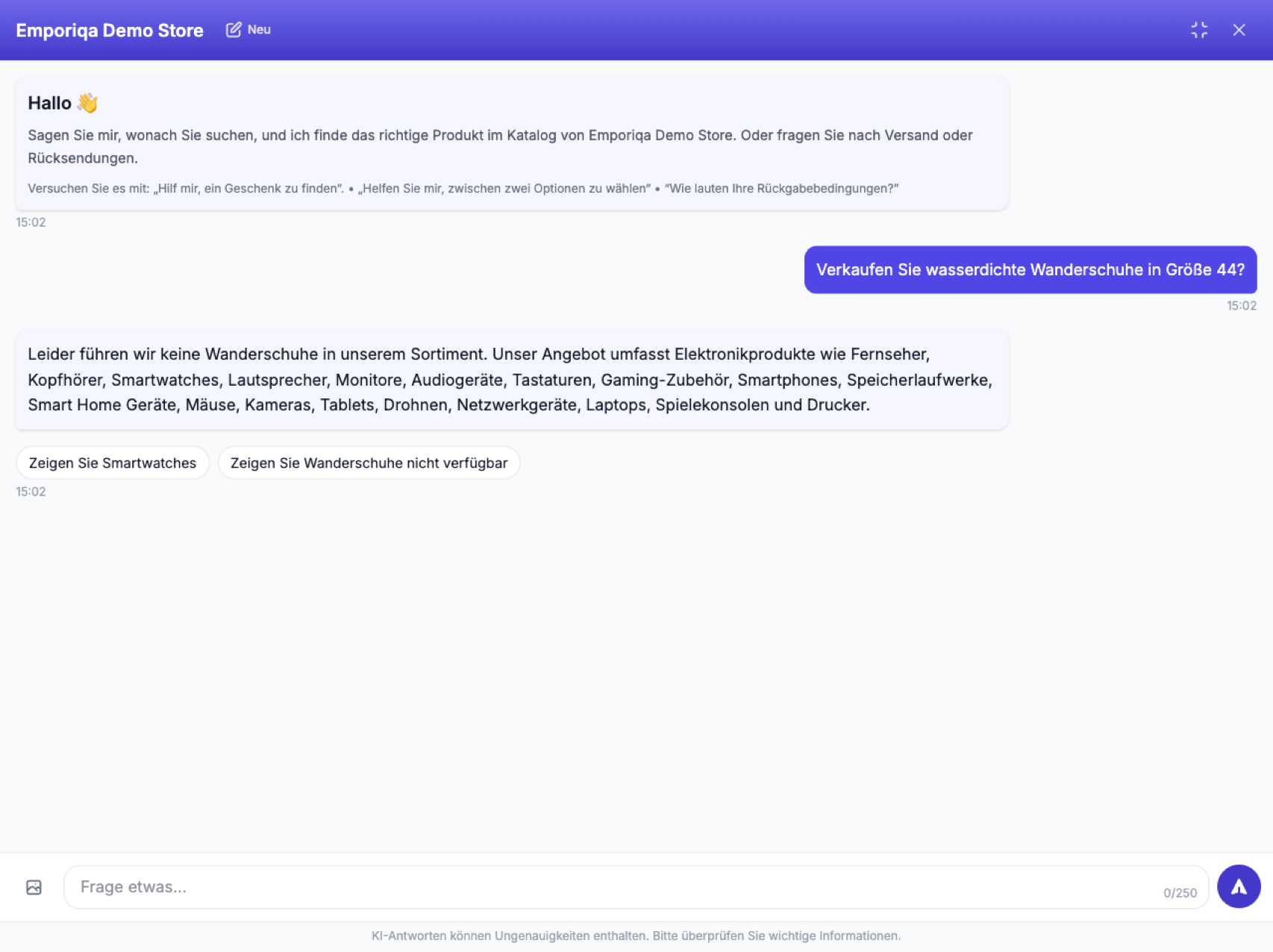Click the 'Sagen Sie mir, wonach Sie suchen' paragraph
Screen dimensions: 1273x952
(501, 146)
